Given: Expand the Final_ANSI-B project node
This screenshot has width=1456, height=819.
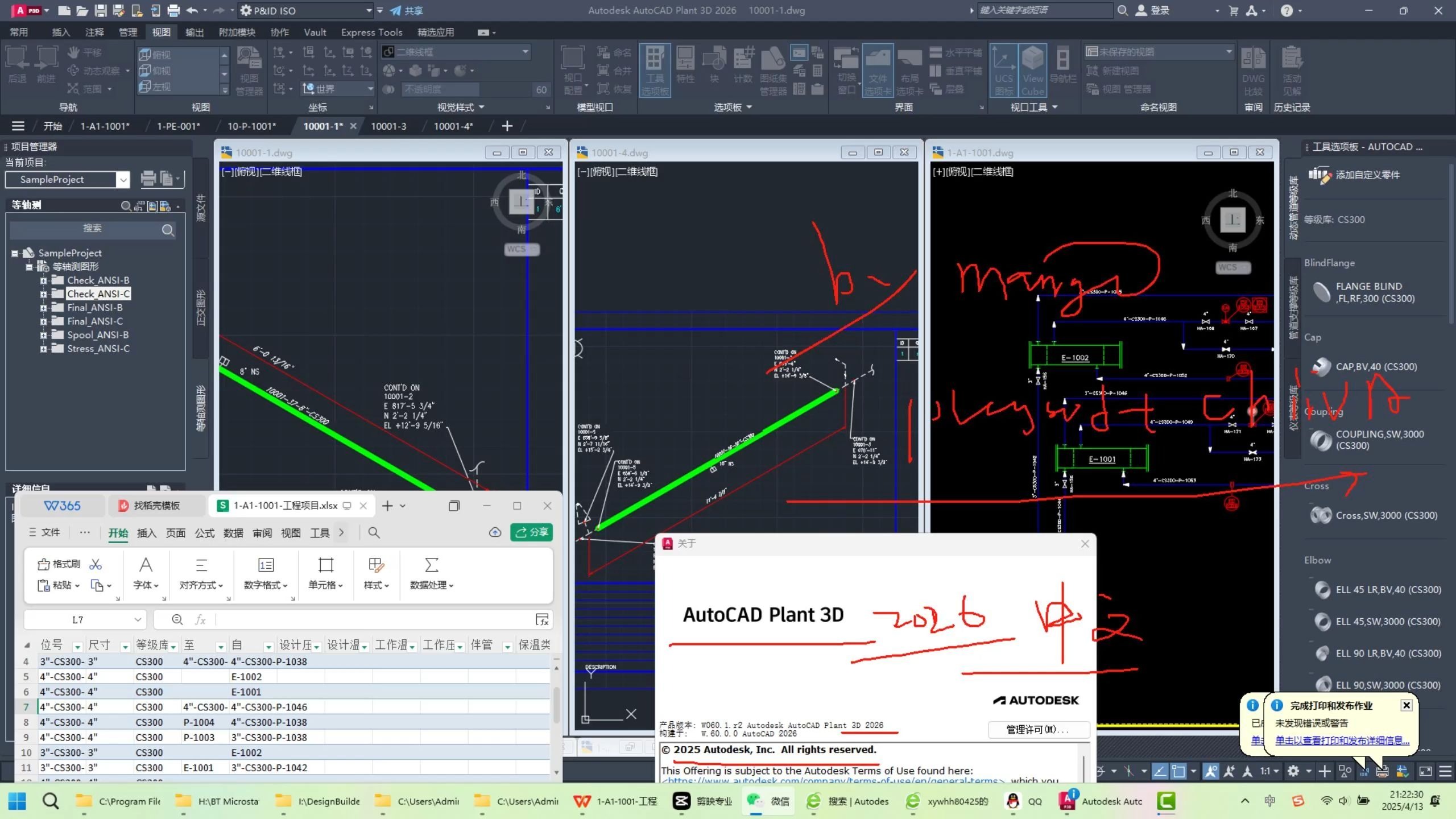Looking at the screenshot, I should tap(44, 307).
